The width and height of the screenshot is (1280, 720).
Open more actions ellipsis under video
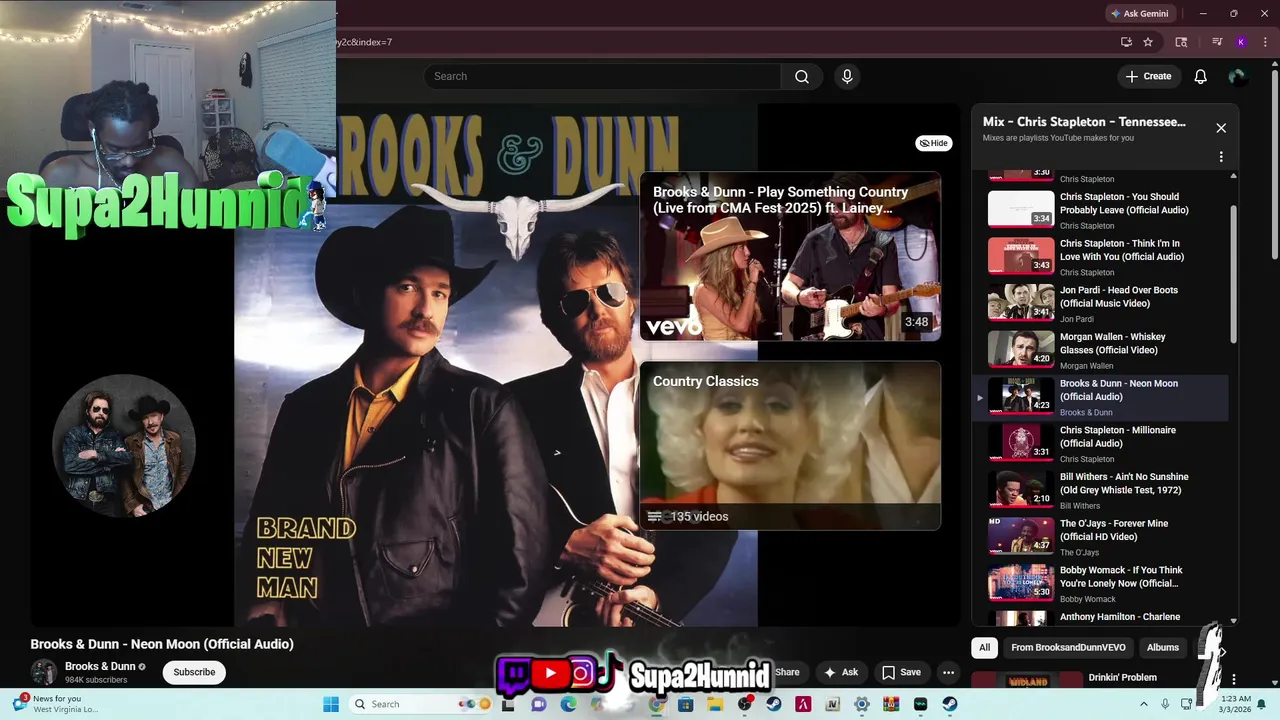[x=948, y=672]
